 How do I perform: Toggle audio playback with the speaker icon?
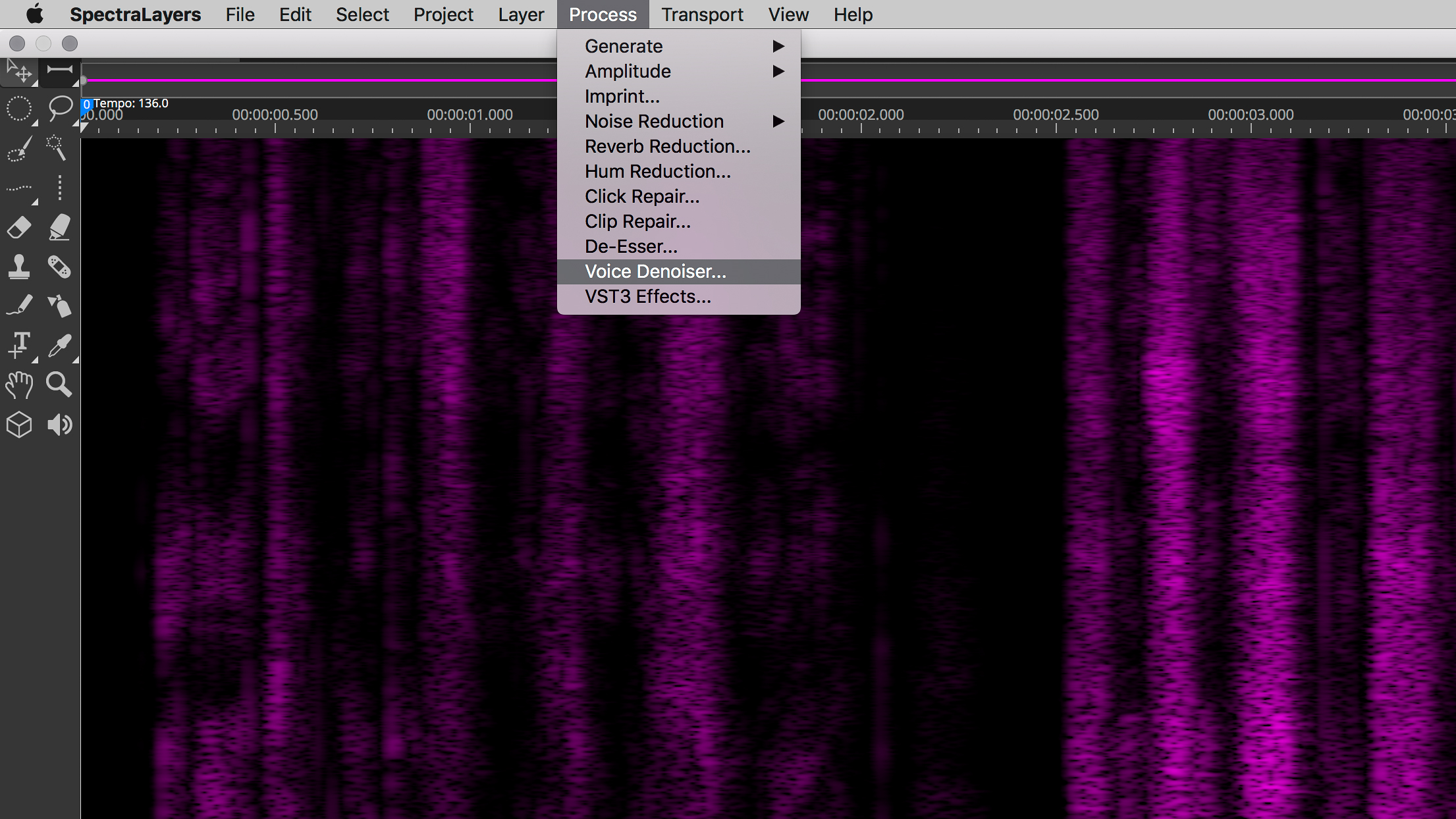click(59, 425)
